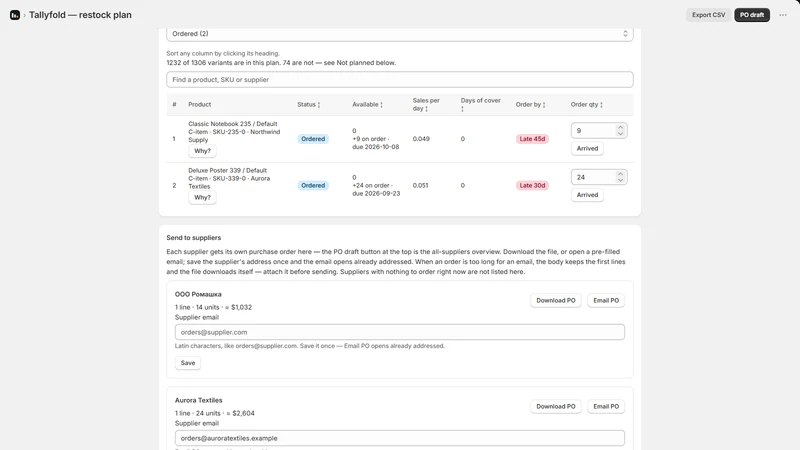Email PO to ООО Ромашка

[x=606, y=301]
